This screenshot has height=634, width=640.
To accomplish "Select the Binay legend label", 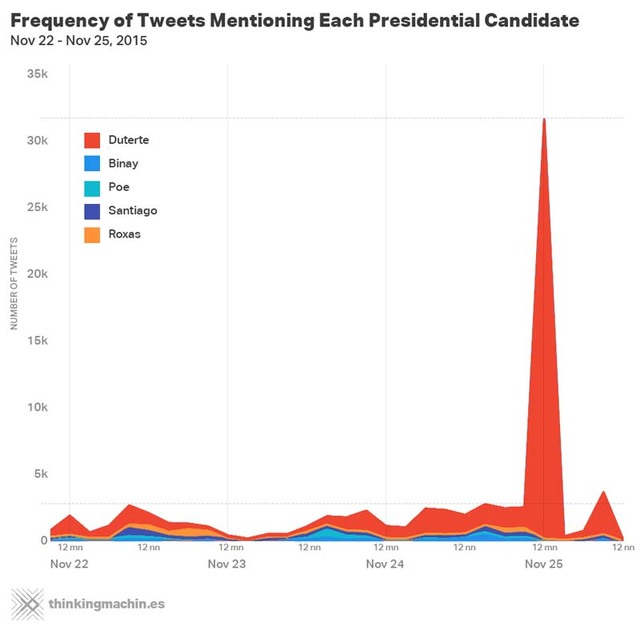I will [123, 164].
